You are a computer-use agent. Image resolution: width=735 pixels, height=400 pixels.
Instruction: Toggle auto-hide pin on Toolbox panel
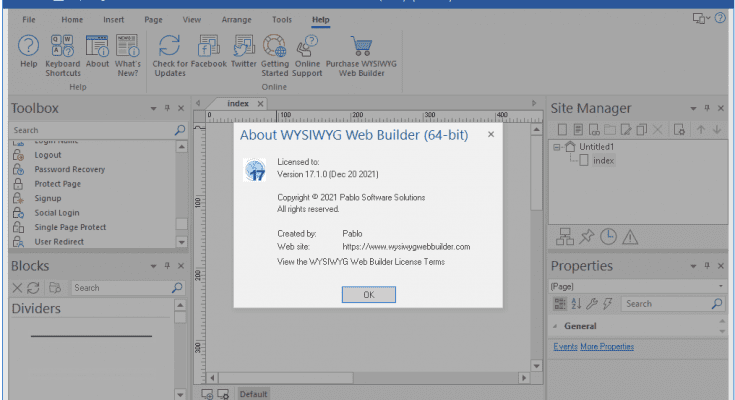[167, 108]
